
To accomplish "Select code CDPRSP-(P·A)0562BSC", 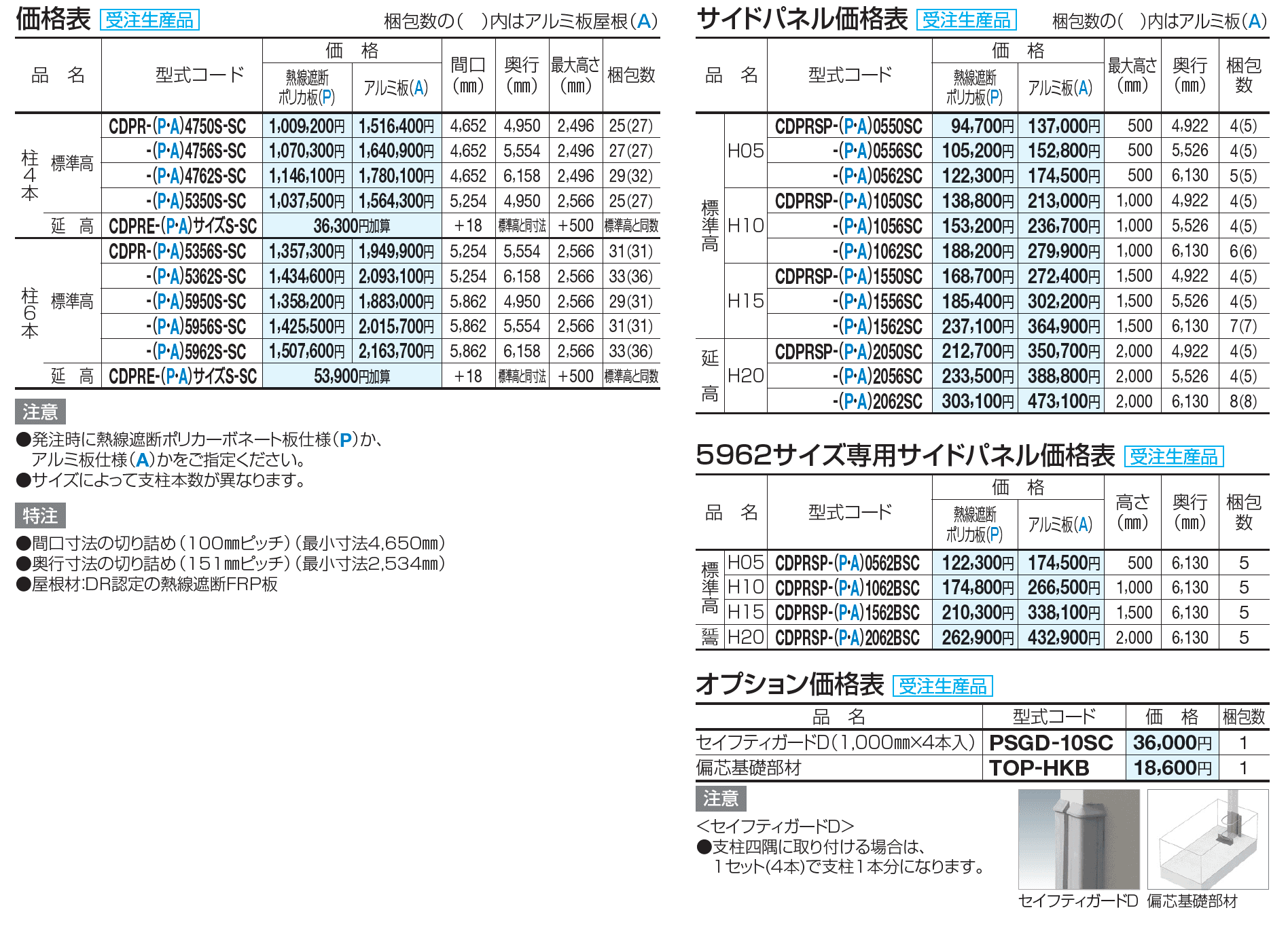I will pos(848,563).
